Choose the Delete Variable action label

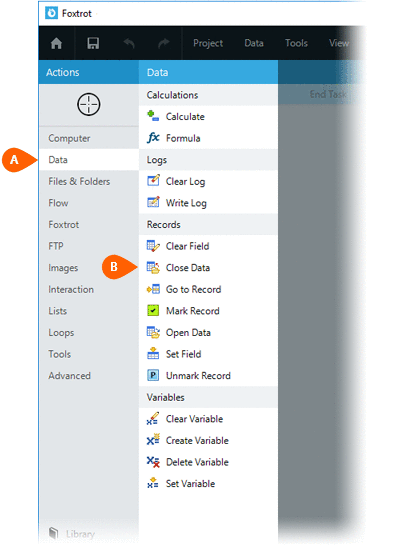tap(197, 462)
